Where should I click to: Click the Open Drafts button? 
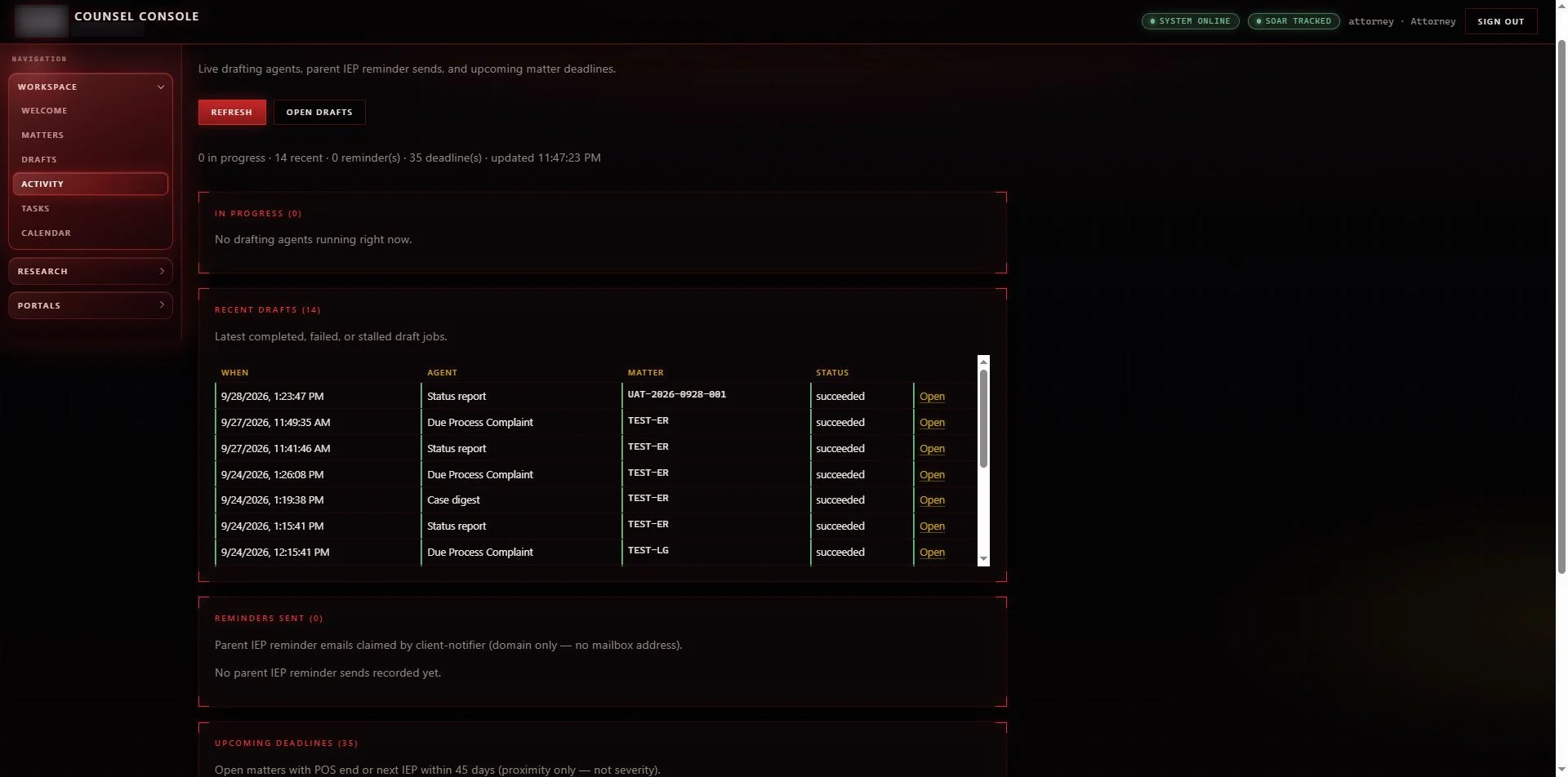pyautogui.click(x=319, y=112)
